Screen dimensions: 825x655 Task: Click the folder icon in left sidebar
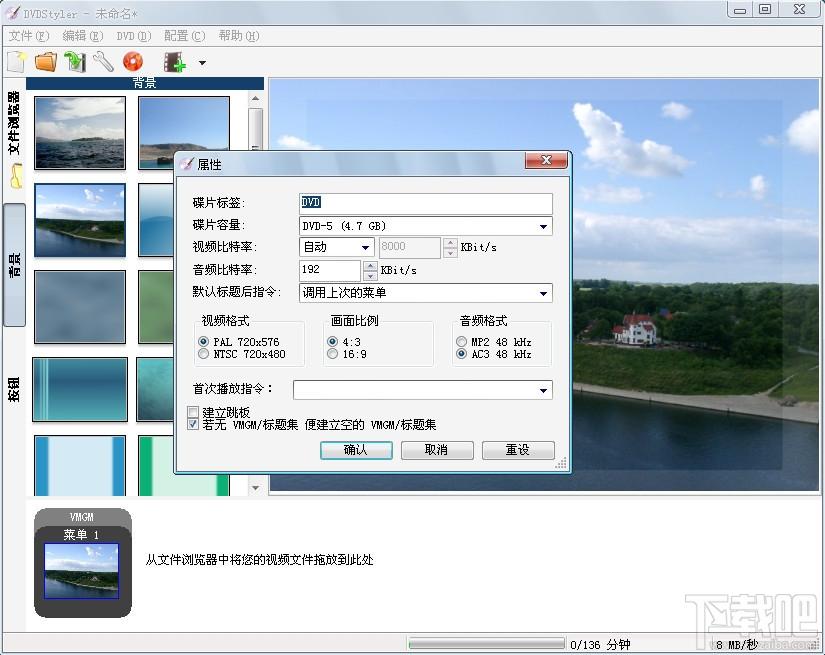click(x=16, y=176)
